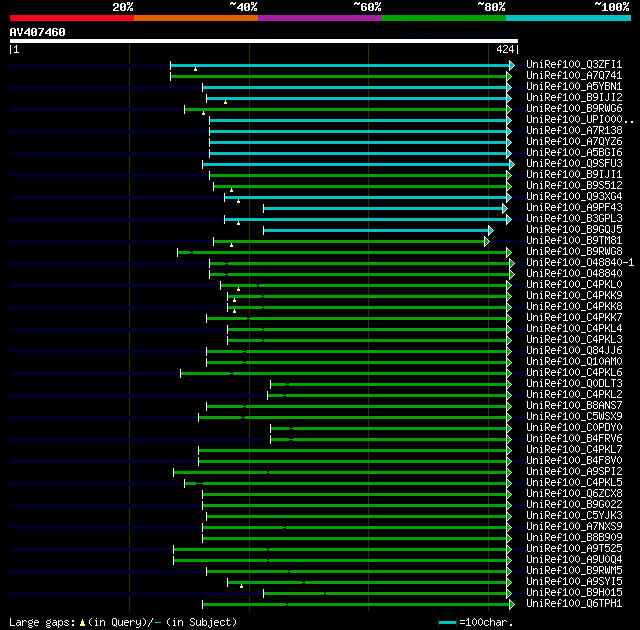Open the UniRef100_C5YJK3 entry
The height and width of the screenshot is (630, 640).
574,516
